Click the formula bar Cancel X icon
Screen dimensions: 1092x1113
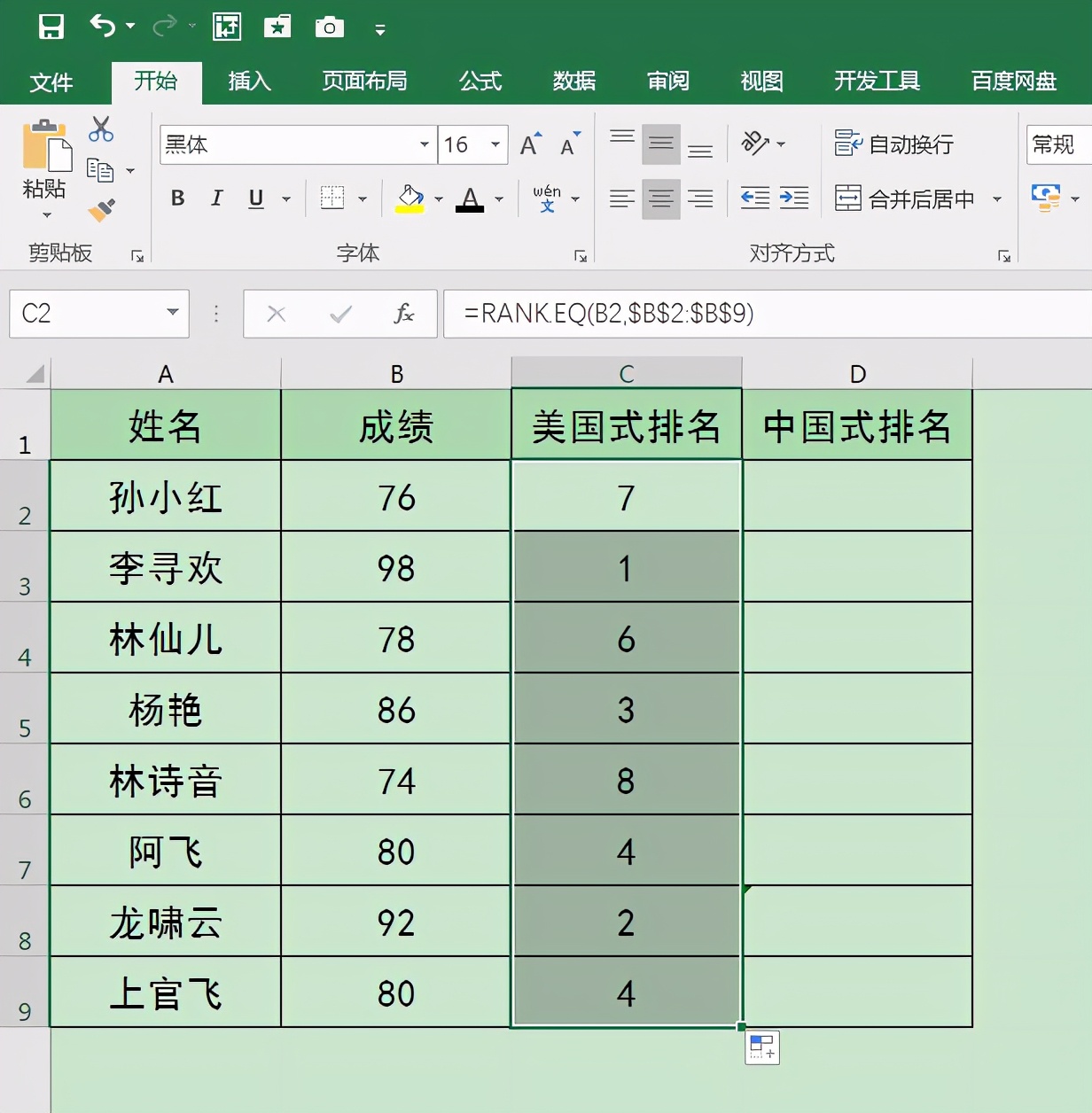tap(277, 314)
